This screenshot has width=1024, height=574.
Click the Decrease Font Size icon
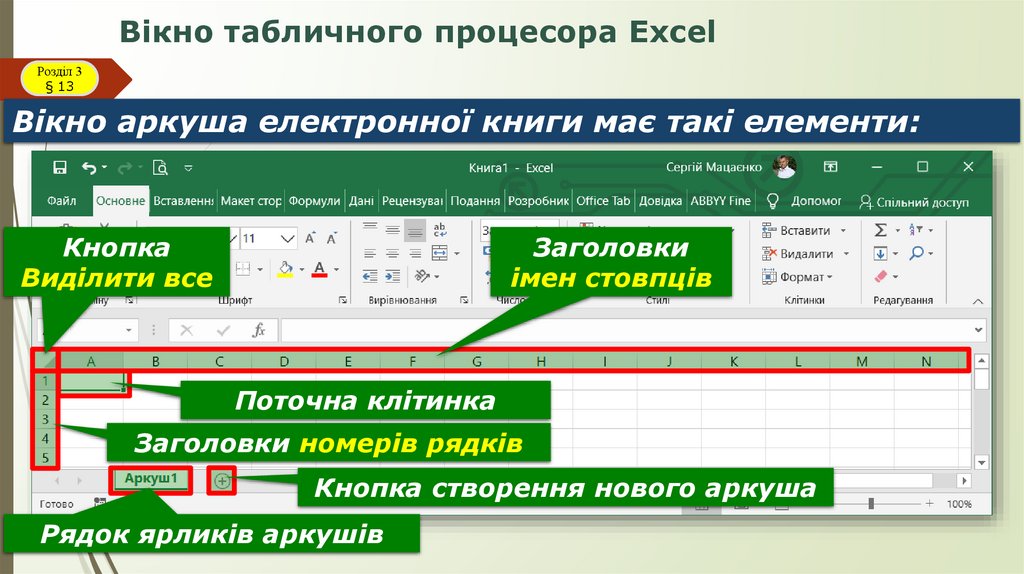point(332,238)
